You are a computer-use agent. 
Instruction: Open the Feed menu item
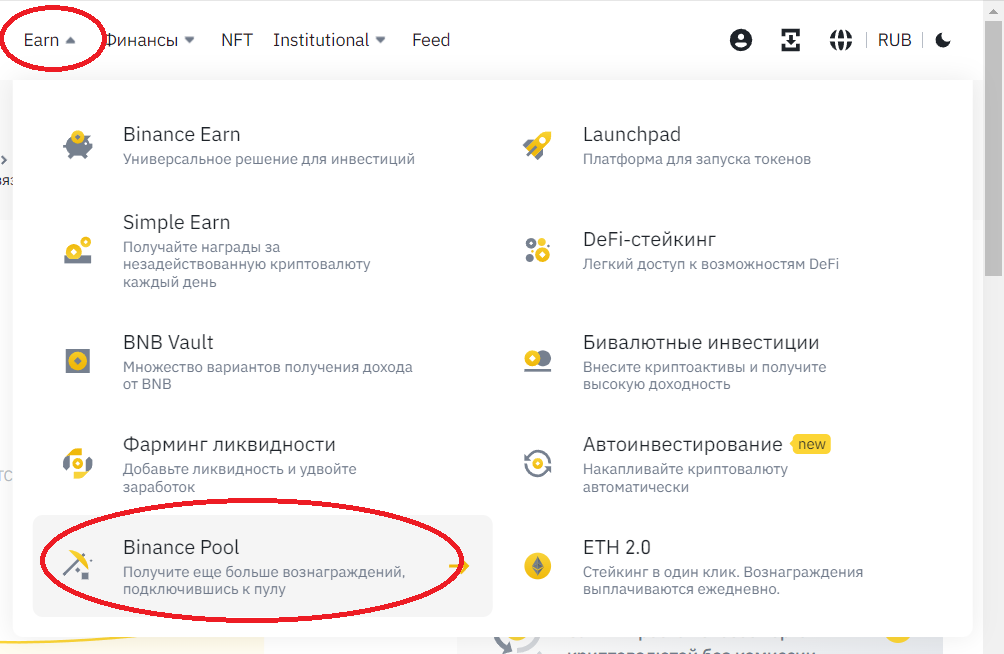(x=431, y=40)
